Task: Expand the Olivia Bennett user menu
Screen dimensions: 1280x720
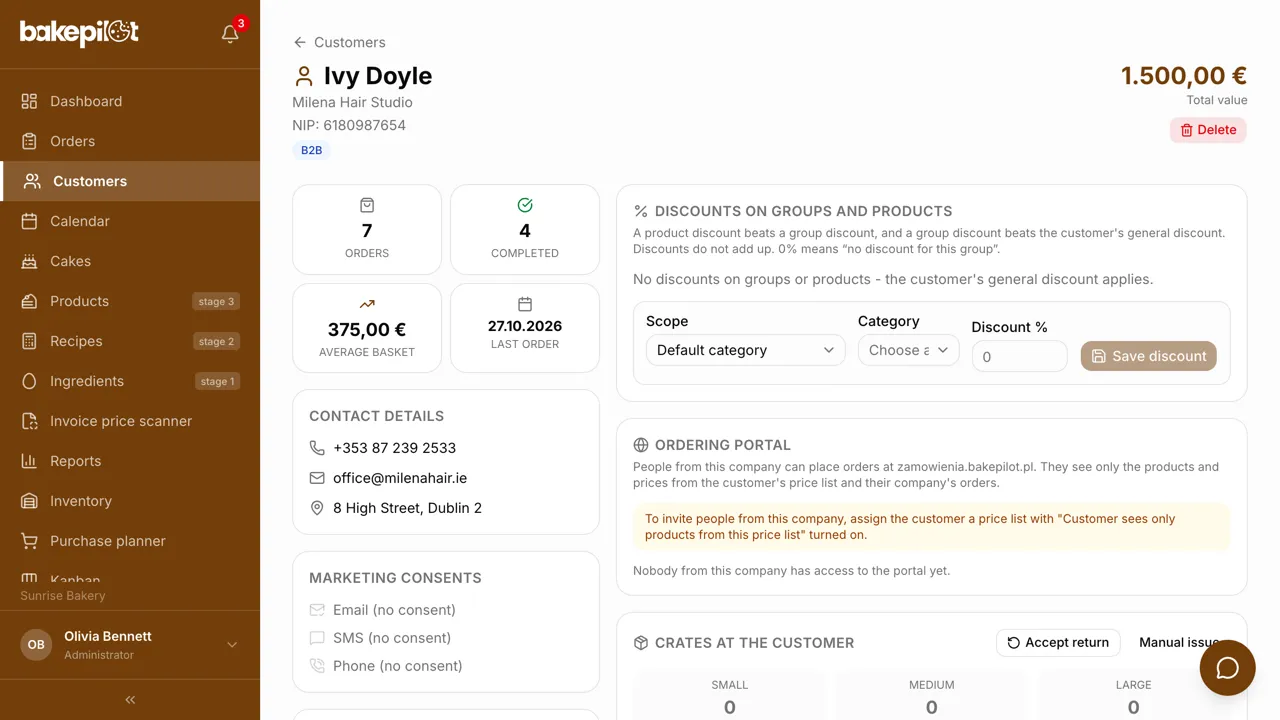Action: click(130, 645)
